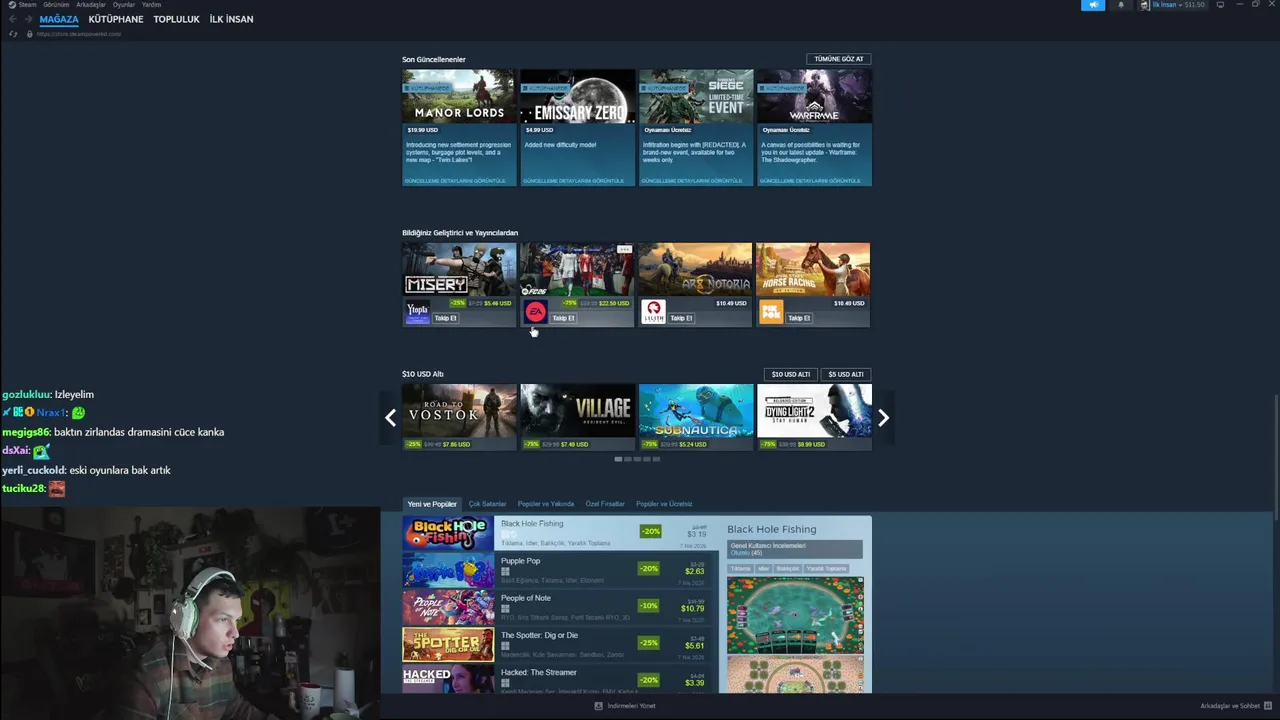1280x720 pixels.
Task: Click Takip Et under Horse Racing
Action: click(x=800, y=318)
